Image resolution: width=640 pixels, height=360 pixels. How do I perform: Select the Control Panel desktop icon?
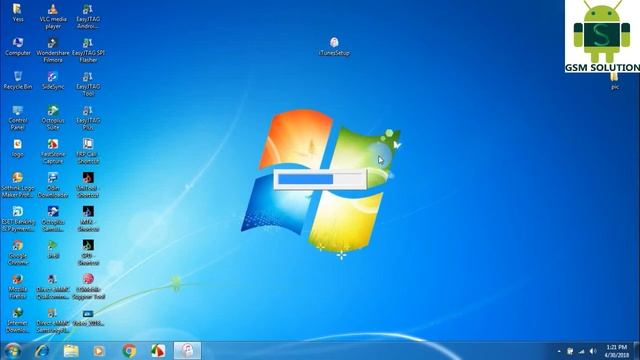[18, 118]
